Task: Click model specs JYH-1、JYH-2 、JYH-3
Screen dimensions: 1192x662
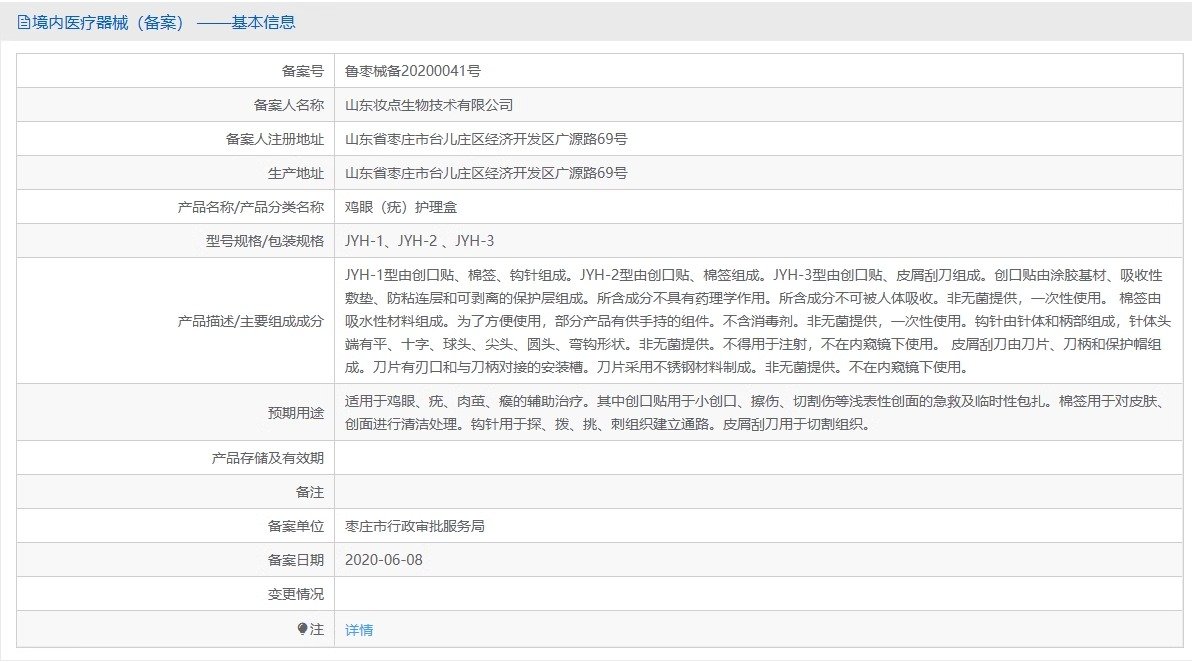Action: pyautogui.click(x=420, y=242)
